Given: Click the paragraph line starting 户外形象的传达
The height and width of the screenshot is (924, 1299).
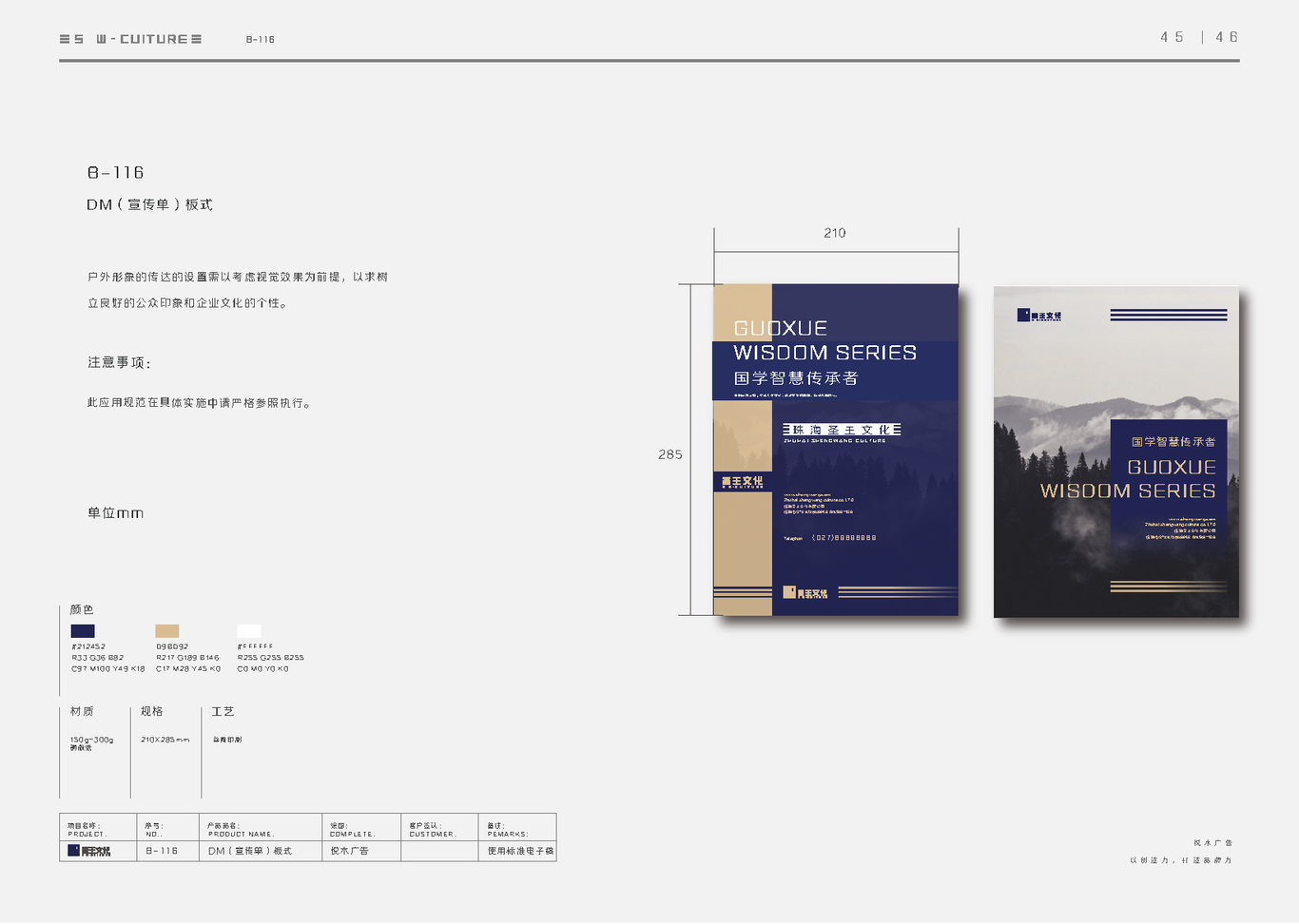Looking at the screenshot, I should (x=238, y=277).
